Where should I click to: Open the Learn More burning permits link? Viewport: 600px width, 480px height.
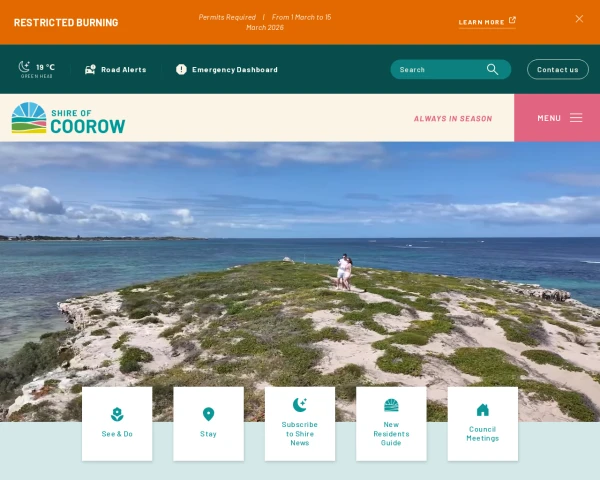pos(487,22)
